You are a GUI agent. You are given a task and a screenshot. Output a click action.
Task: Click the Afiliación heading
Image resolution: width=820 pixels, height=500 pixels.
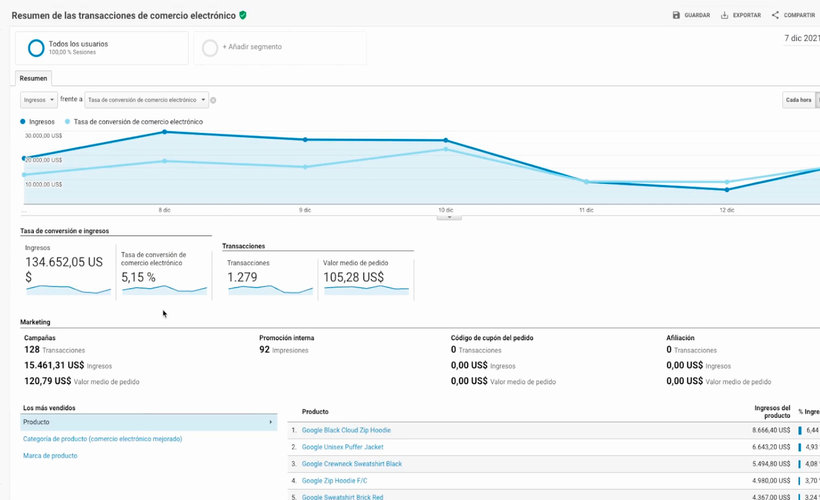click(680, 338)
